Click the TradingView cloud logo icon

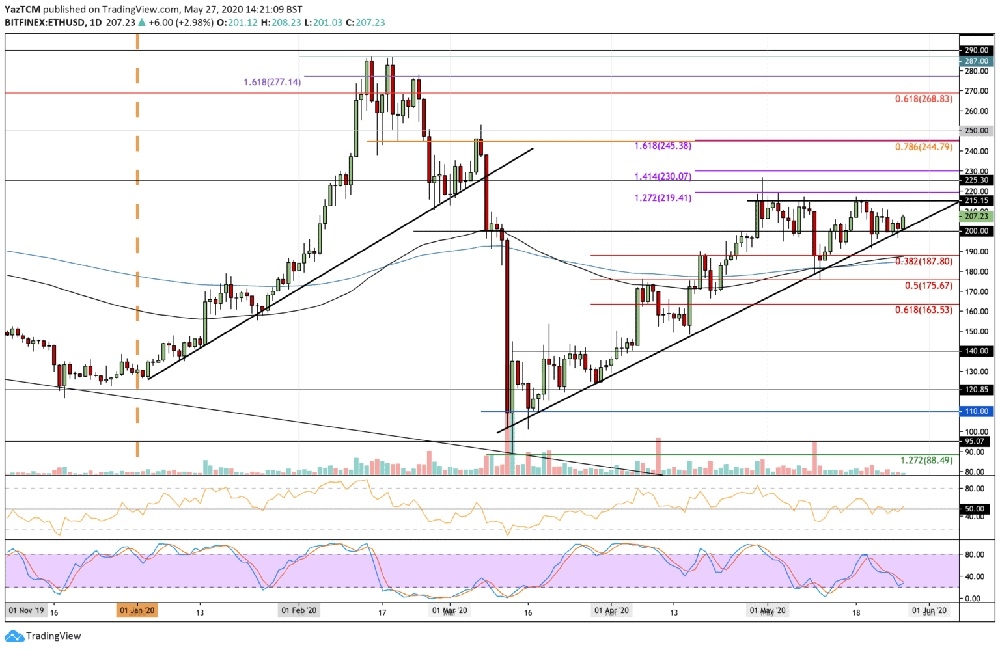[x=16, y=636]
